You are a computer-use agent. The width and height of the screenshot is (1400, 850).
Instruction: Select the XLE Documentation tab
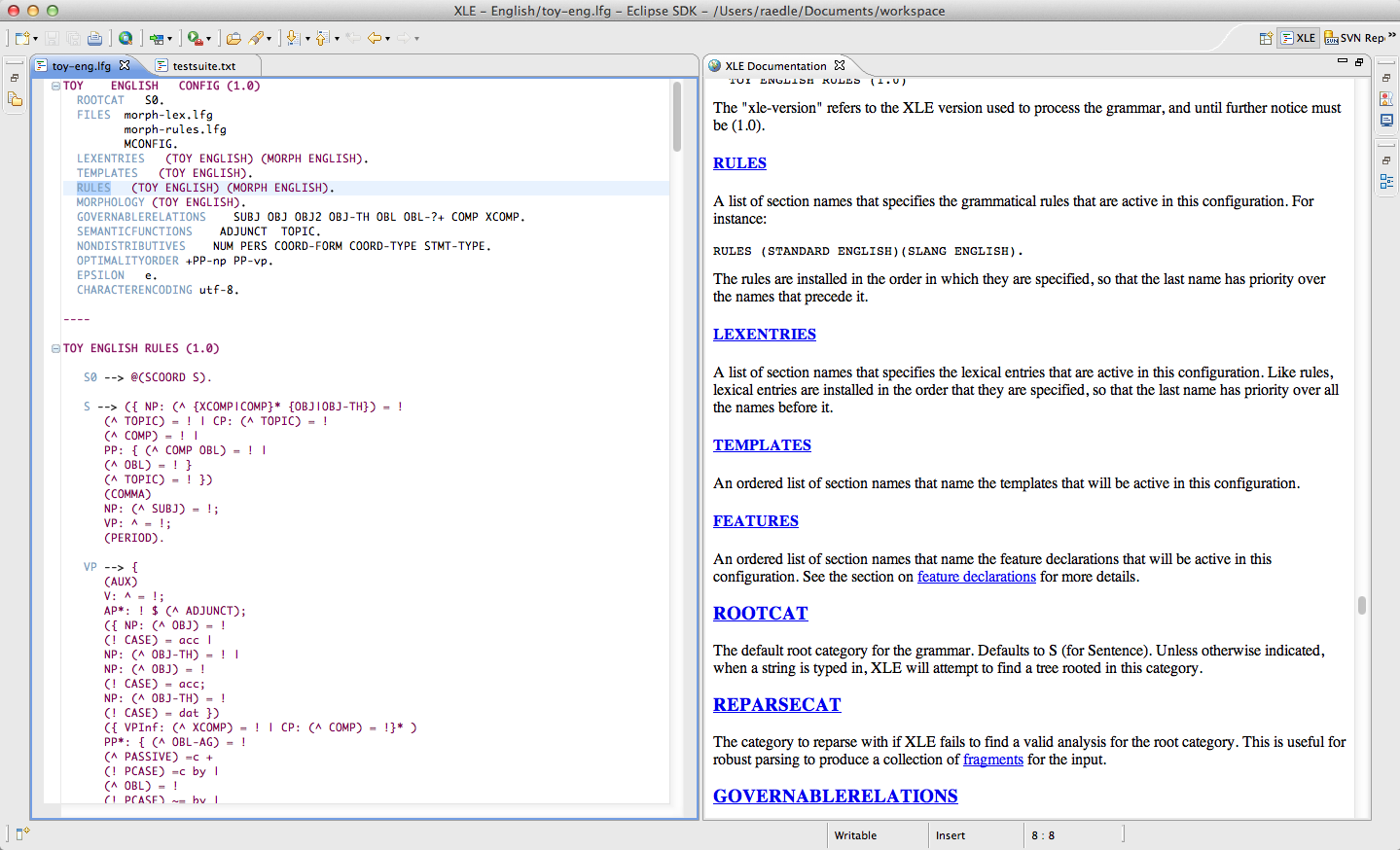pyautogui.click(x=774, y=66)
